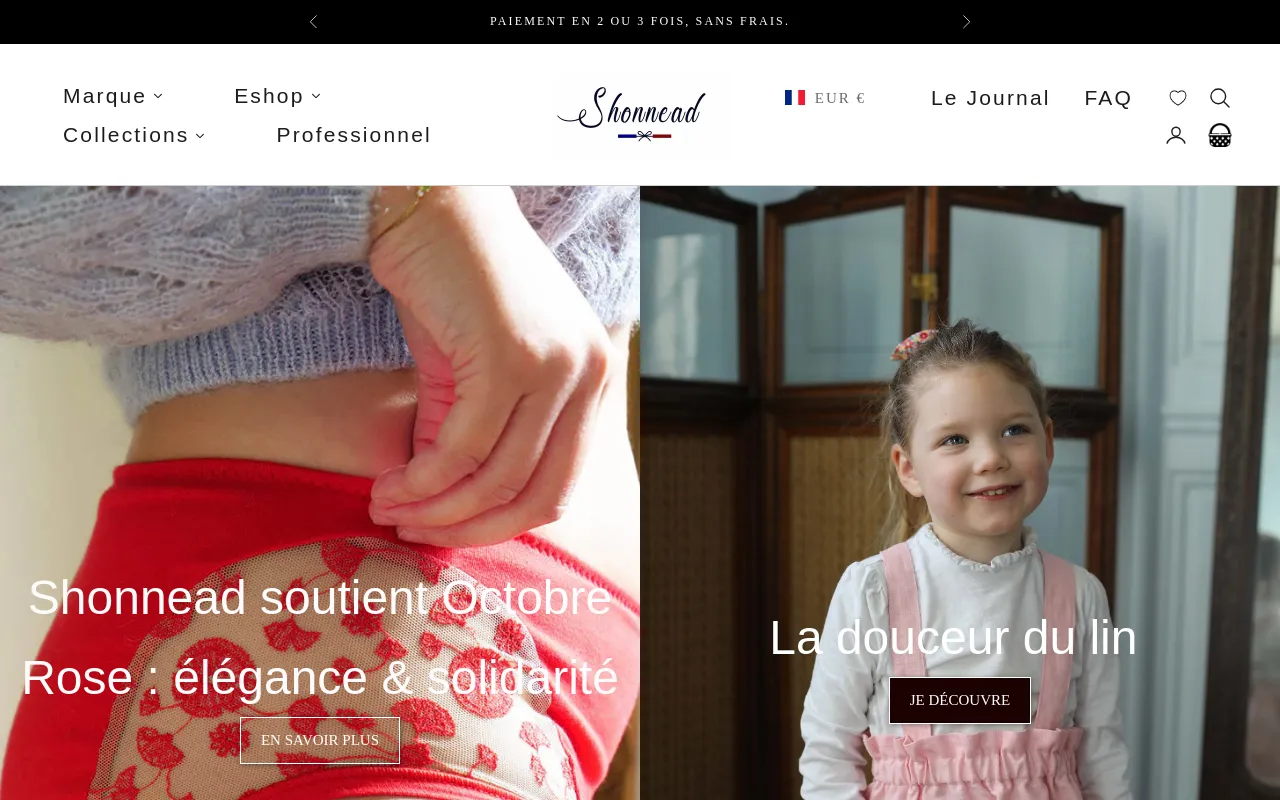Open the shopping basket cart icon
The height and width of the screenshot is (800, 1280).
coord(1220,135)
